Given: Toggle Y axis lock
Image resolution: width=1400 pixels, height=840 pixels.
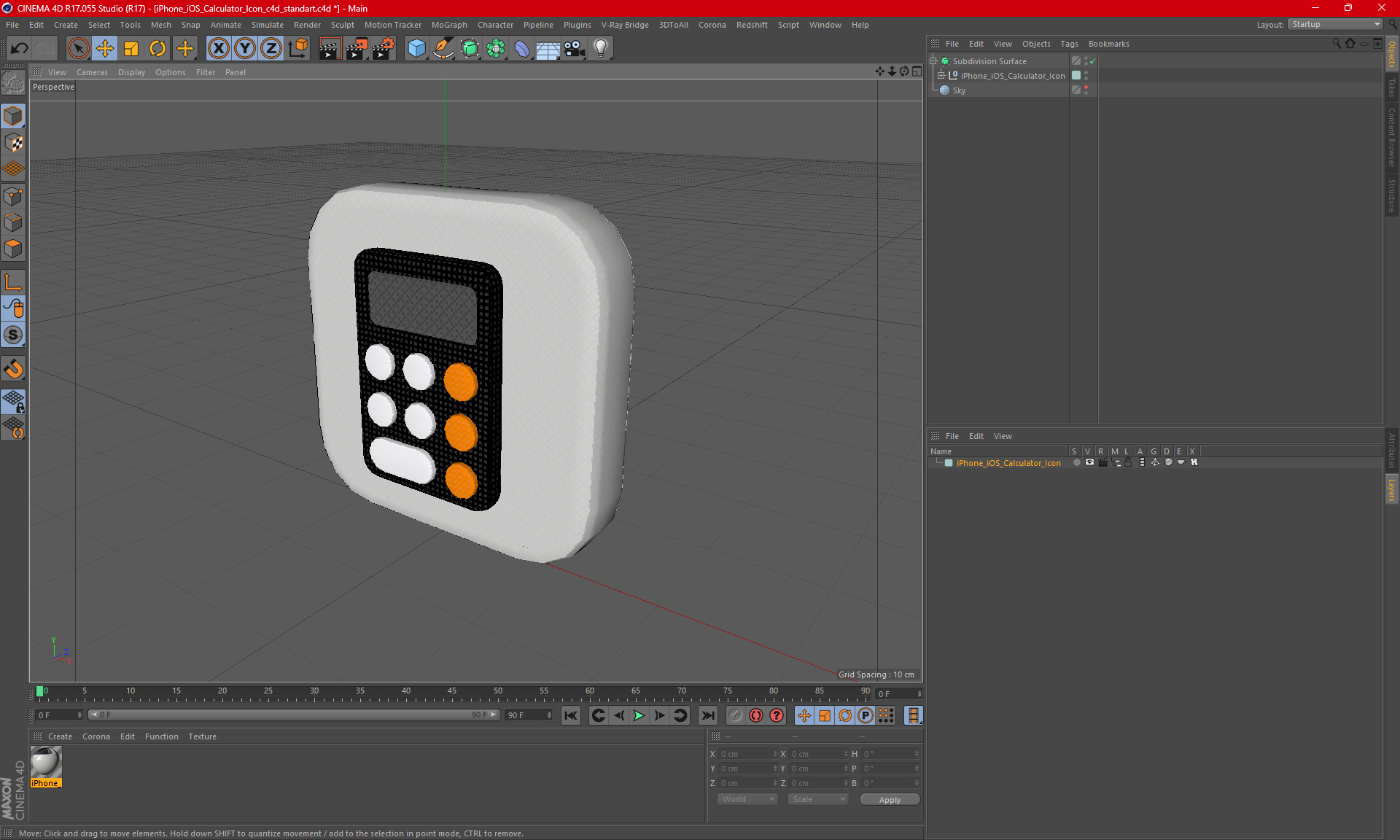Looking at the screenshot, I should (x=245, y=49).
